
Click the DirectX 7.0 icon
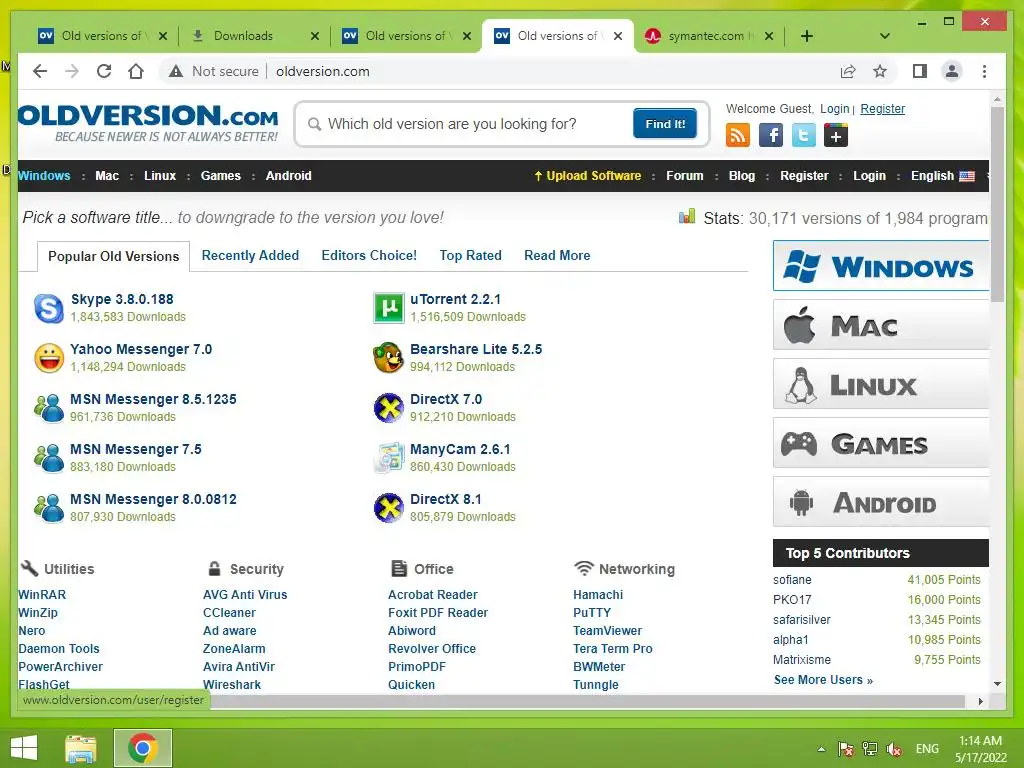click(389, 408)
